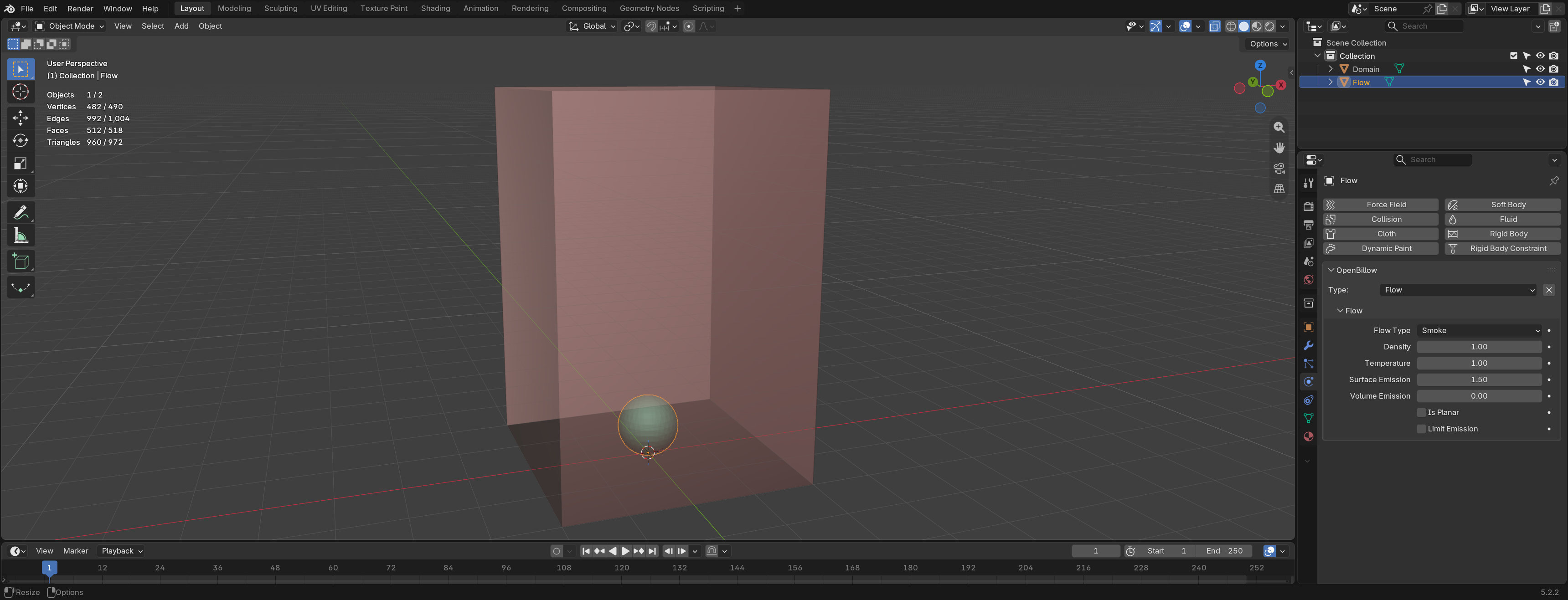Open the Flow Type Smoke dropdown
The height and width of the screenshot is (600, 1568).
[x=1479, y=330]
